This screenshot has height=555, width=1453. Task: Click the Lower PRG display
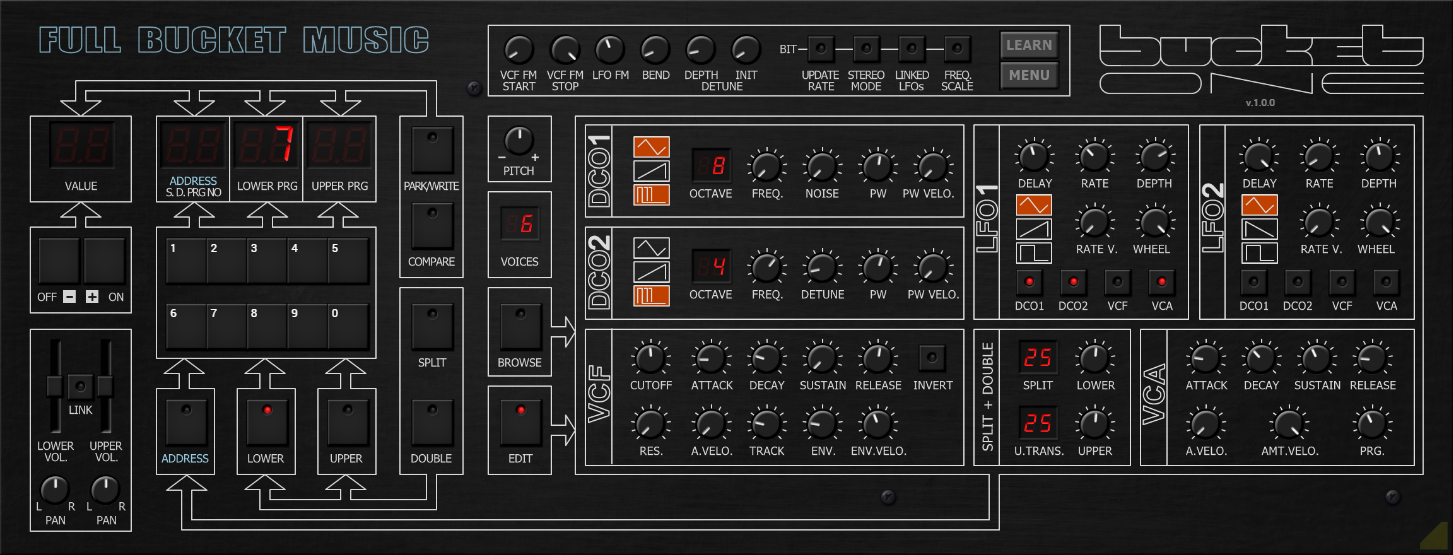pyautogui.click(x=266, y=147)
